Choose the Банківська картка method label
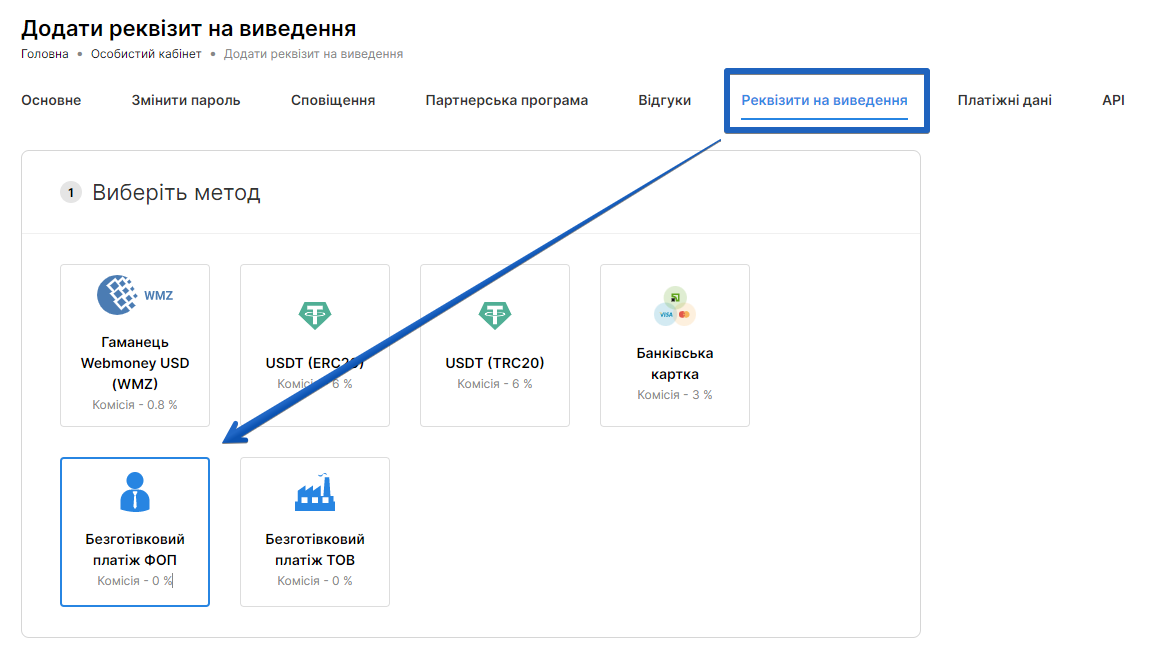The image size is (1155, 652). pyautogui.click(x=675, y=364)
